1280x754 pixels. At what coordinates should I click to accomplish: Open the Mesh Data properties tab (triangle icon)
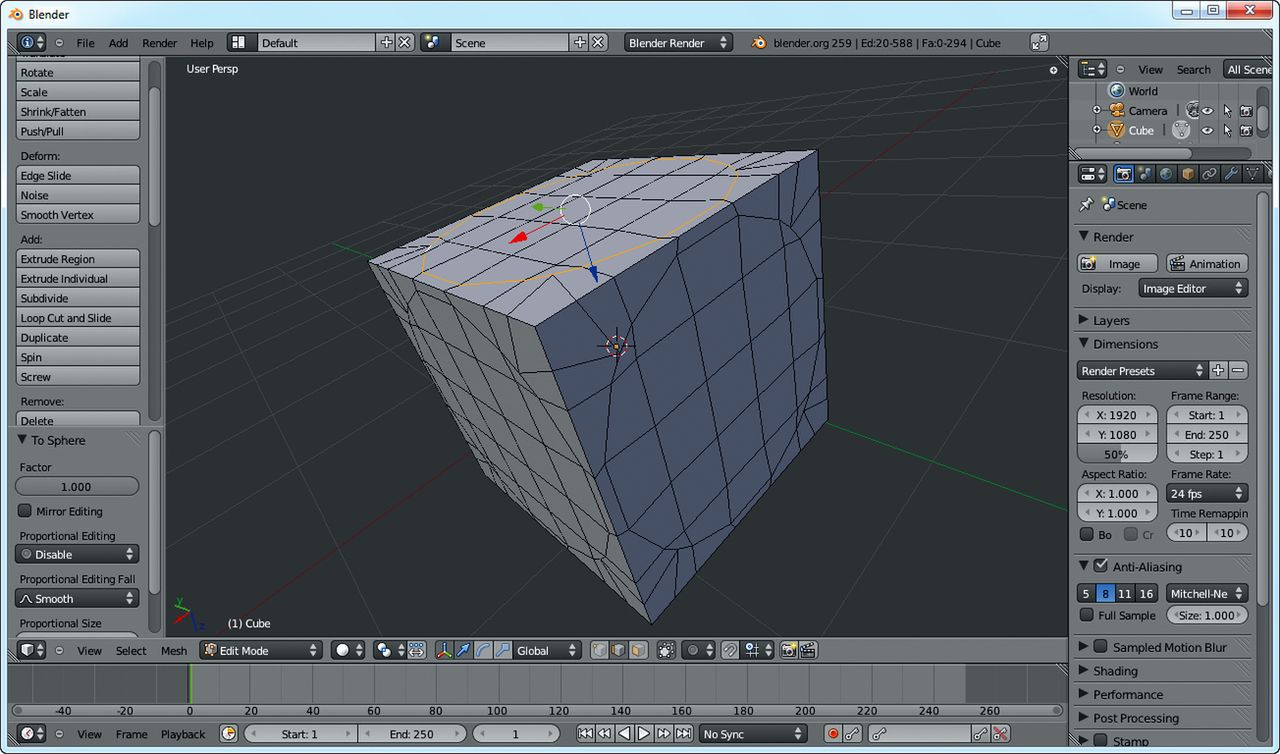[x=1251, y=174]
